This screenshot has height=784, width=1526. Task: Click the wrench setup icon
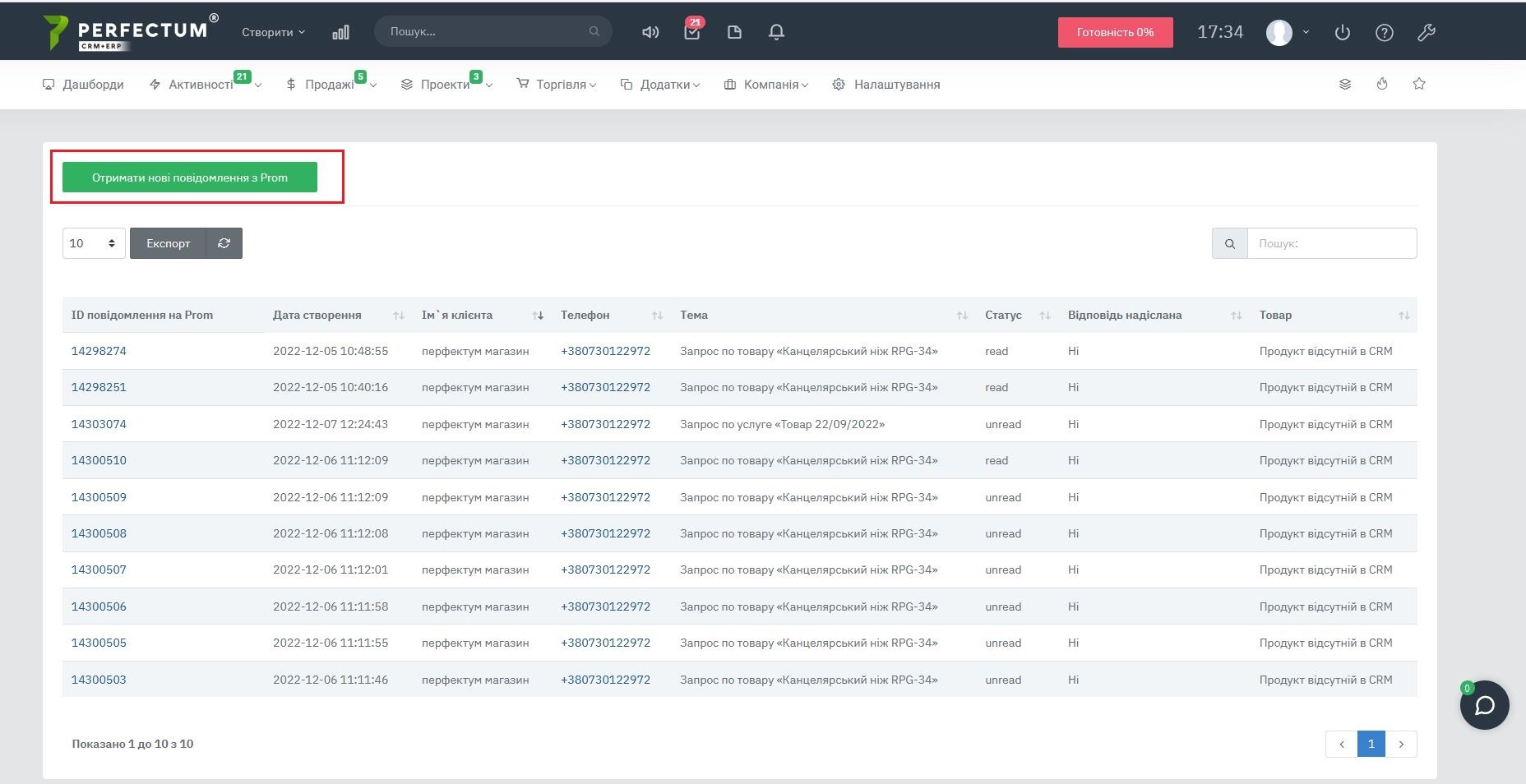1427,32
